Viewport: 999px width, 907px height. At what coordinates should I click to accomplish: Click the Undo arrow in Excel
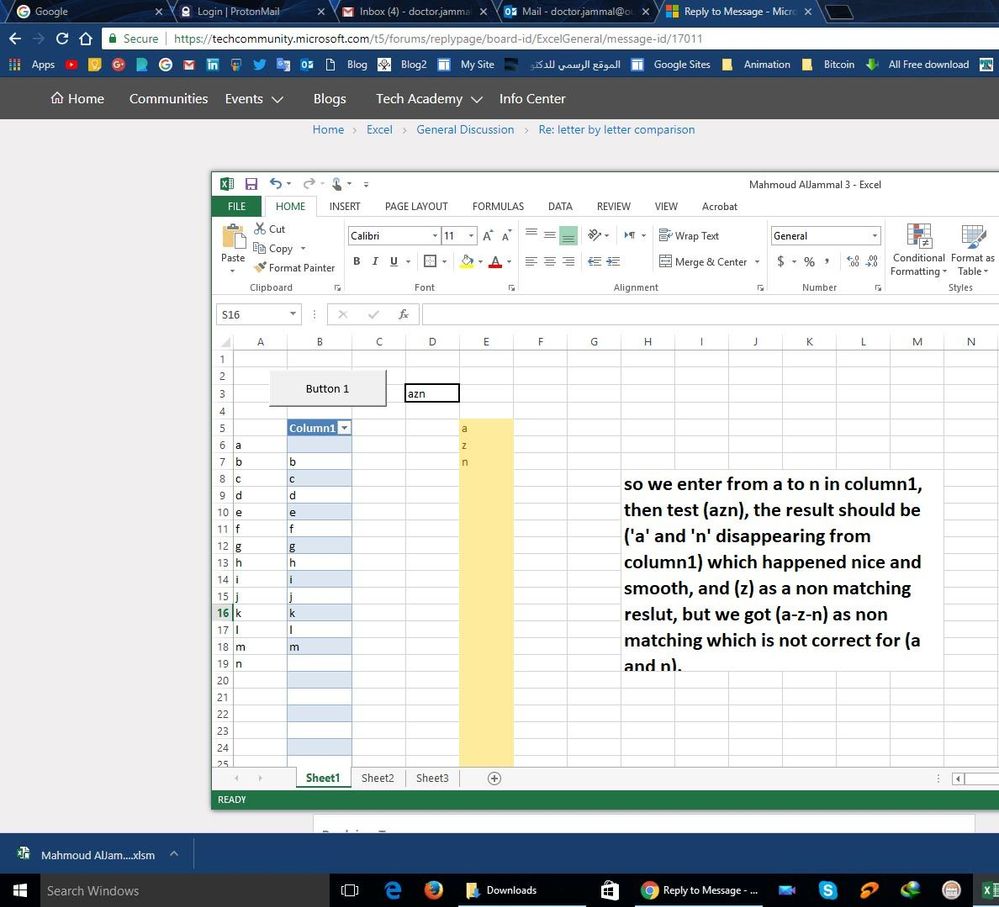point(275,183)
